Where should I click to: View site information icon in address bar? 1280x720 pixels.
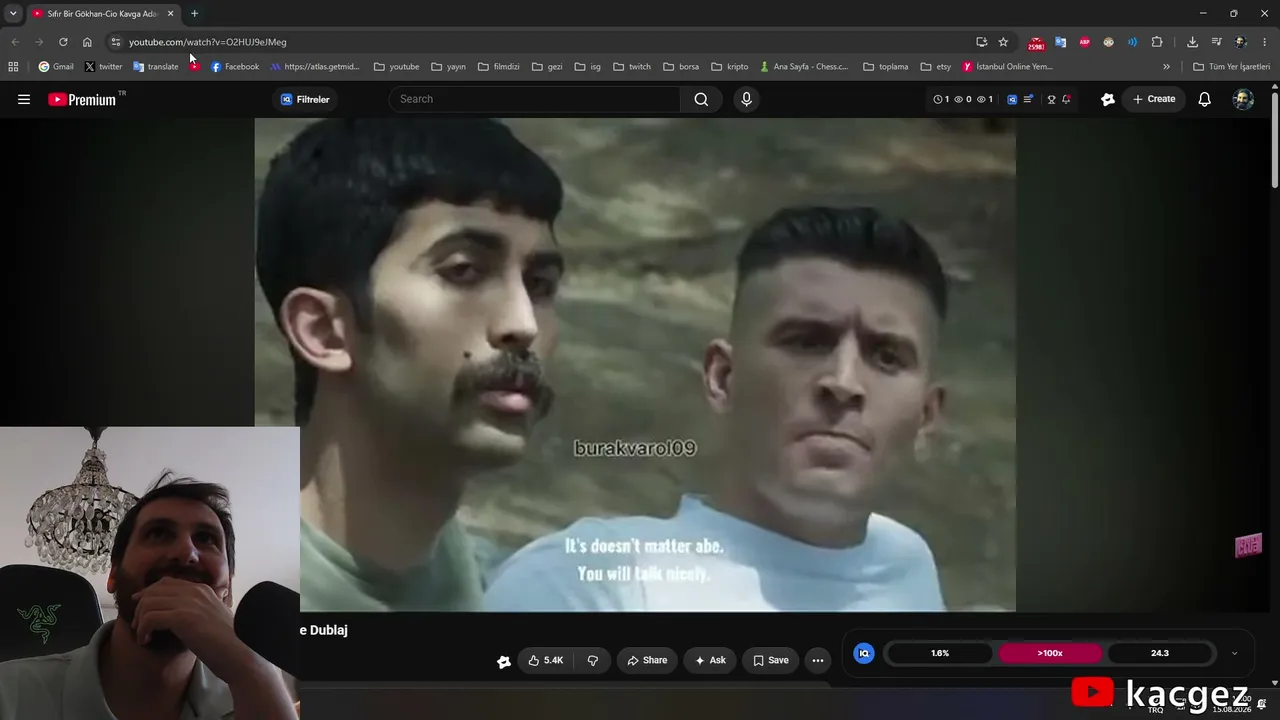point(116,42)
